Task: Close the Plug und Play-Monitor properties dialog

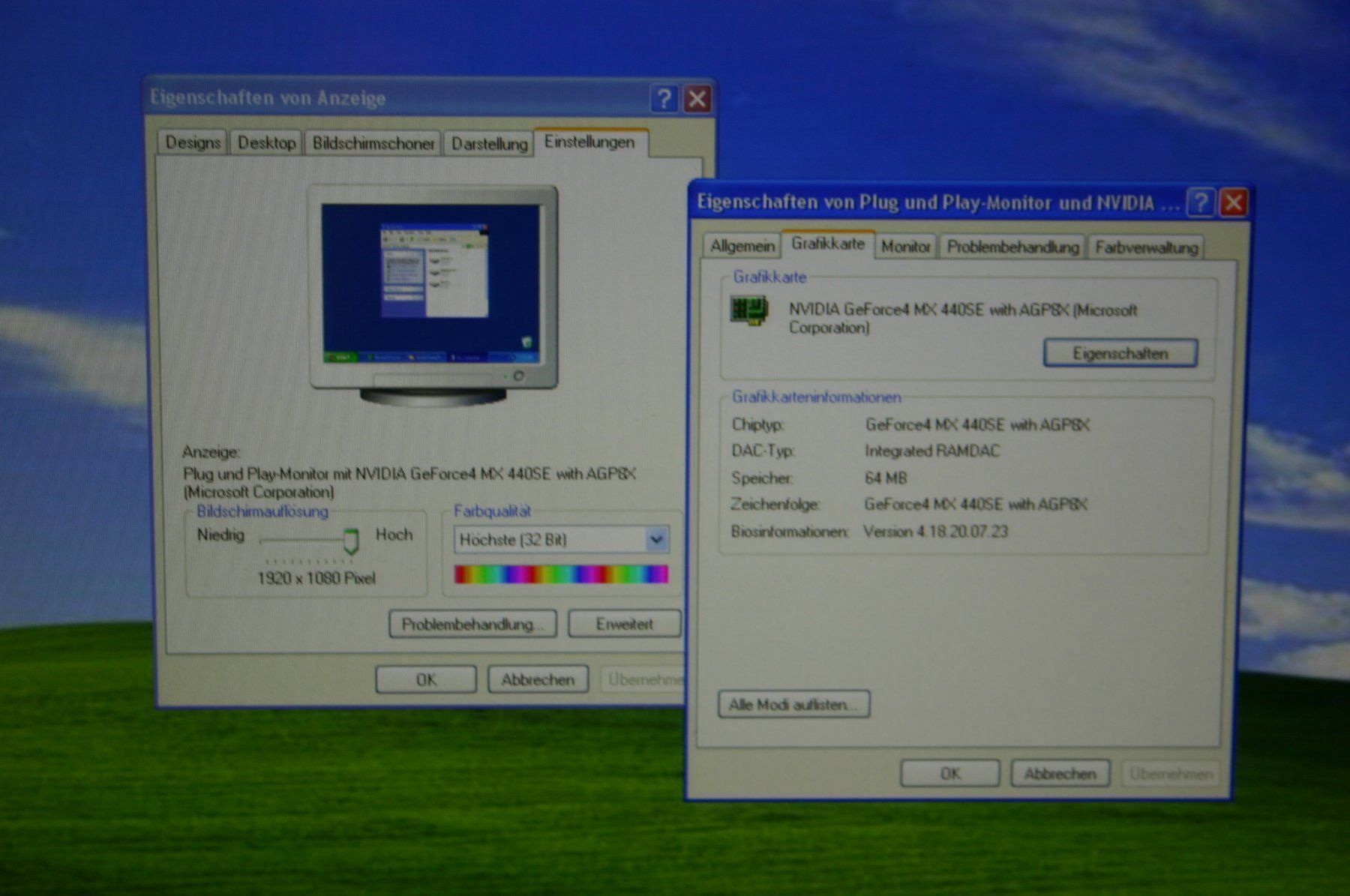Action: coord(1234,202)
